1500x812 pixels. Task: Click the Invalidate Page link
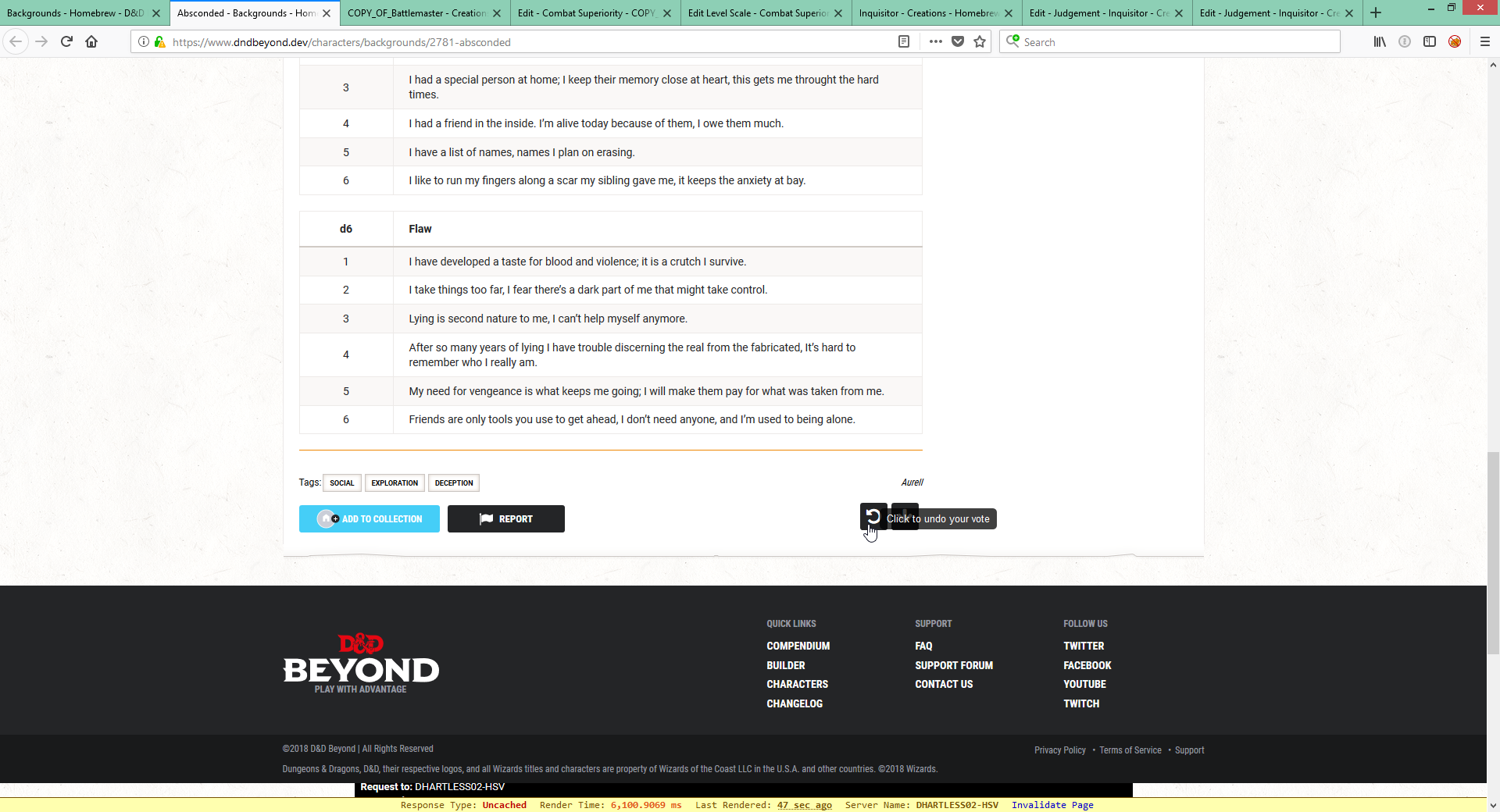(1052, 805)
